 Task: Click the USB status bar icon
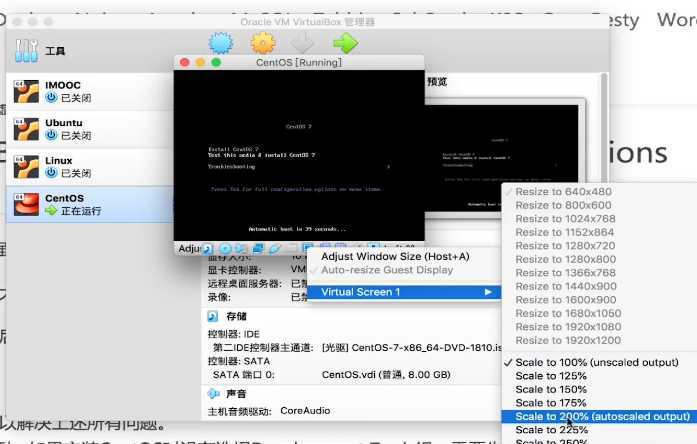[275, 249]
